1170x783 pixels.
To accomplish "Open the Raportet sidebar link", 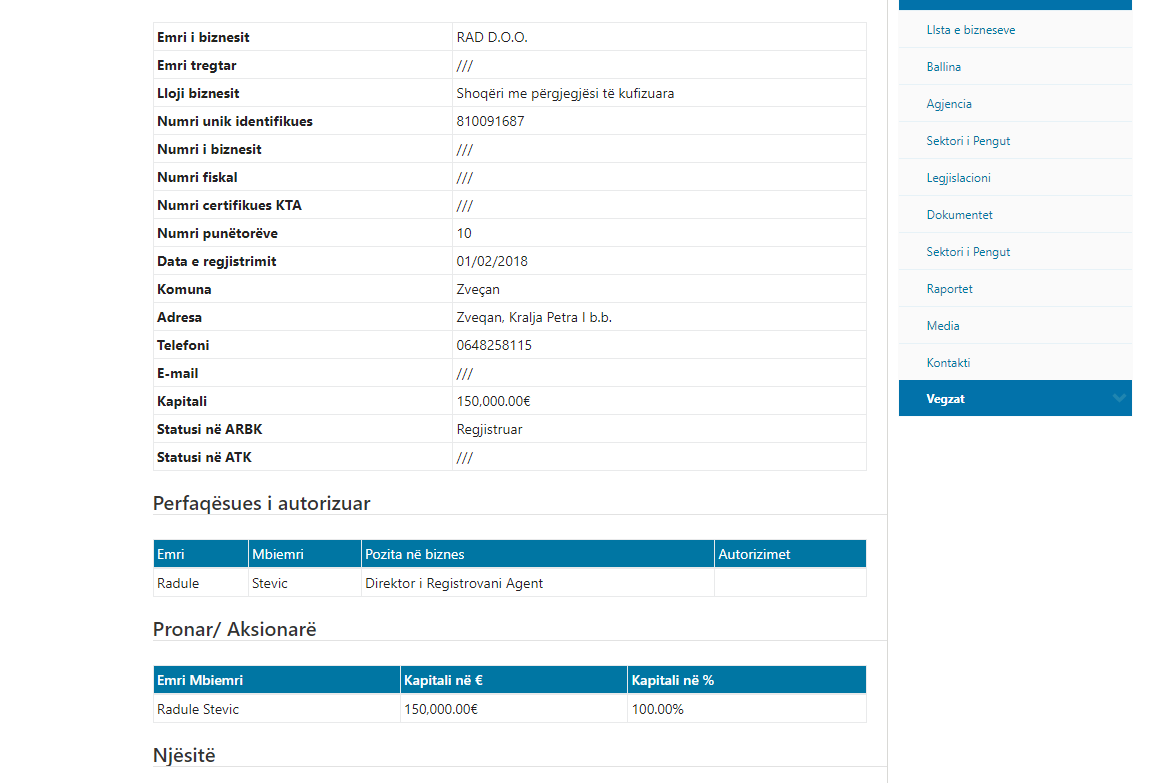I will 949,289.
